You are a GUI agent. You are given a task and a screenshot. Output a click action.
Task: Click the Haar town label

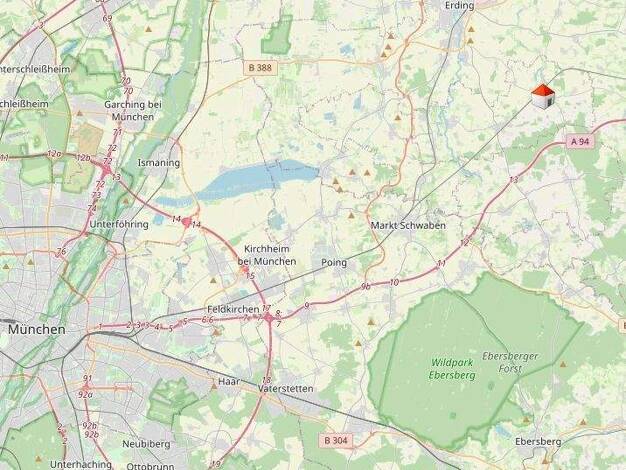[x=229, y=381]
